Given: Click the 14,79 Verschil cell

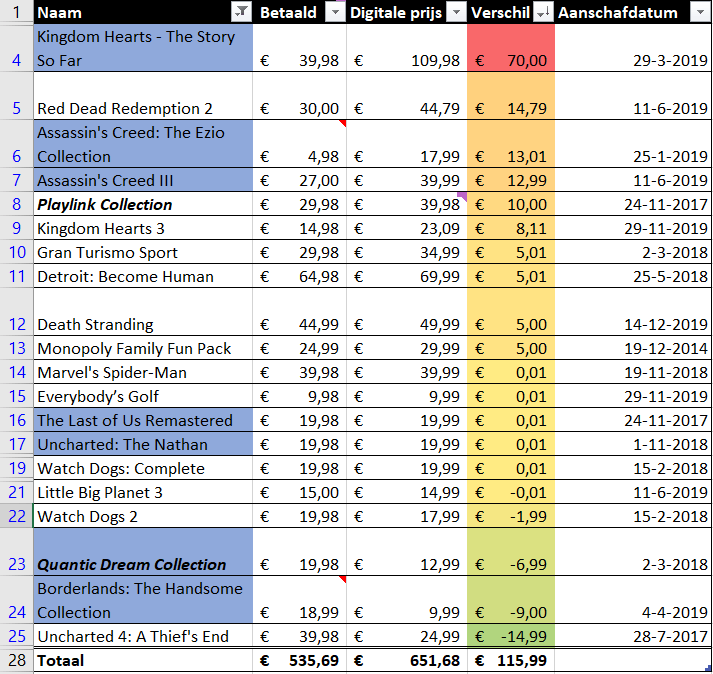Looking at the screenshot, I should click(511, 96).
